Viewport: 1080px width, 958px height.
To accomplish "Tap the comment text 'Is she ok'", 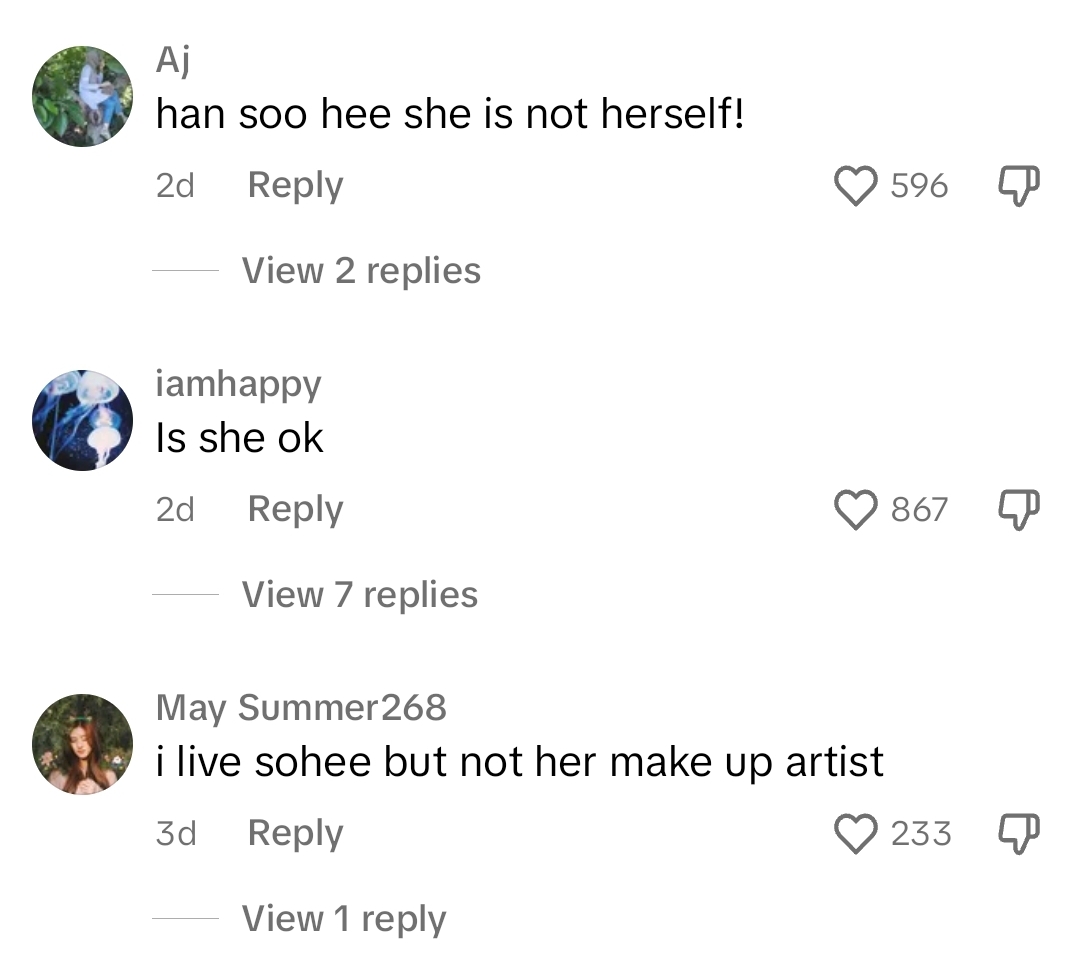I will [x=239, y=437].
